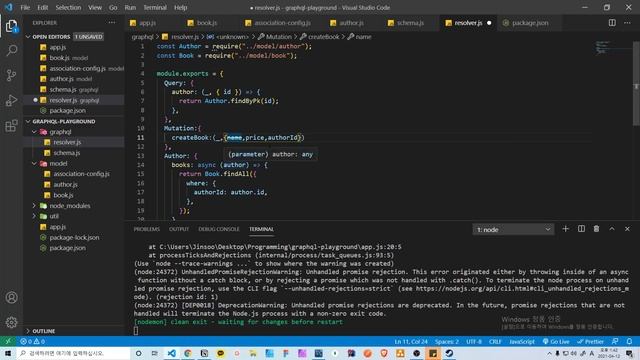Open the Edit menu
The width and height of the screenshot is (640, 360).
(42, 7)
